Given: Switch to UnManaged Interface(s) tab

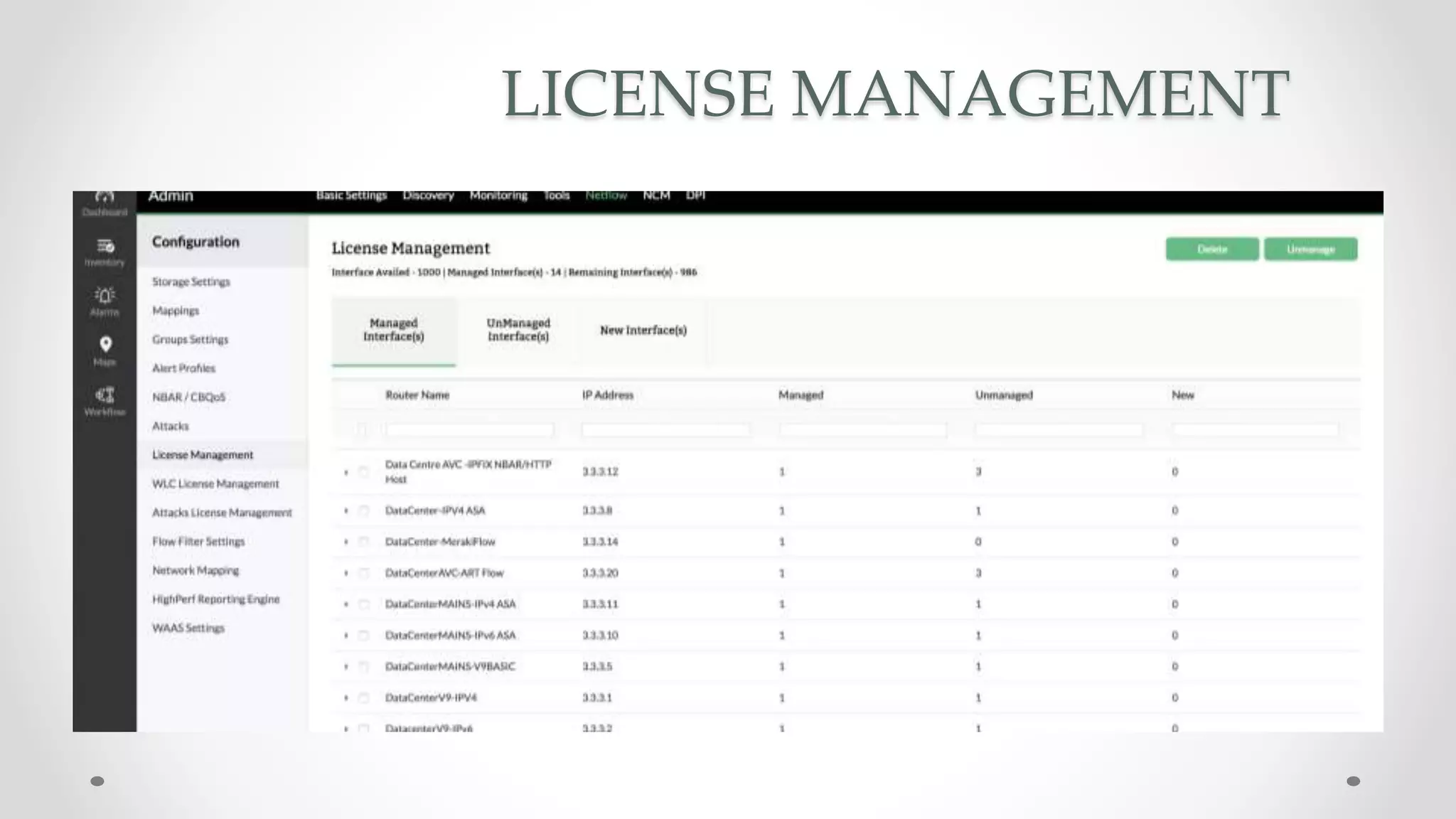Looking at the screenshot, I should (x=518, y=330).
